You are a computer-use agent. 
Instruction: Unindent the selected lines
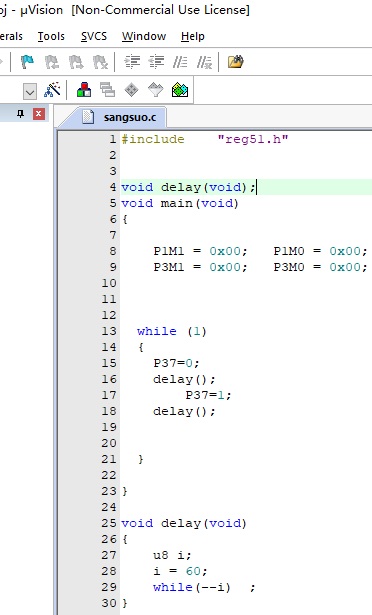coord(156,62)
